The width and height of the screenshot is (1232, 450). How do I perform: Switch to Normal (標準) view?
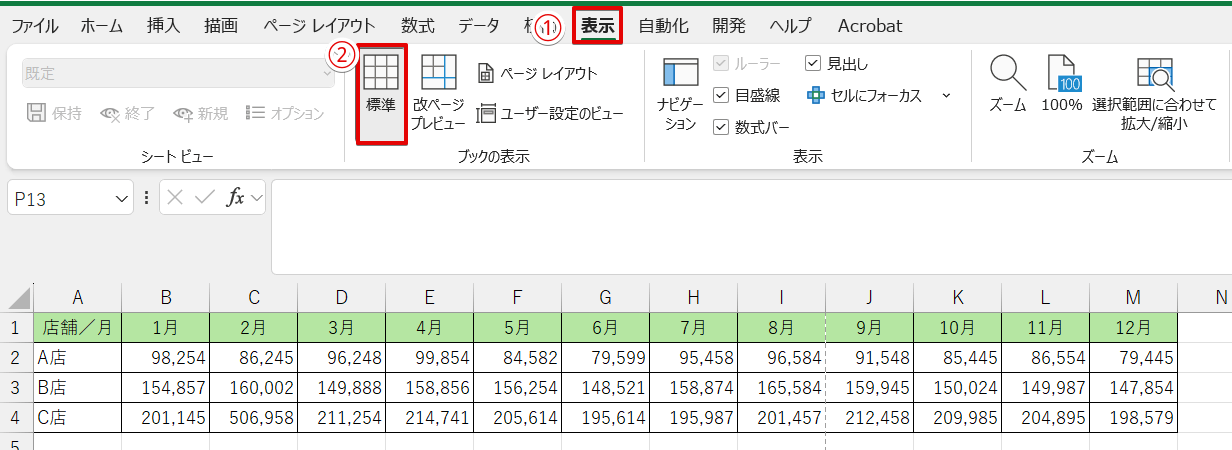tap(381, 94)
